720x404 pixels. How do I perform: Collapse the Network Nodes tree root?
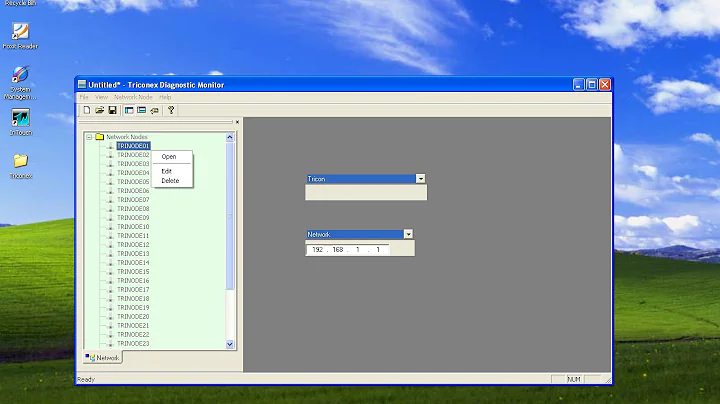(90, 137)
